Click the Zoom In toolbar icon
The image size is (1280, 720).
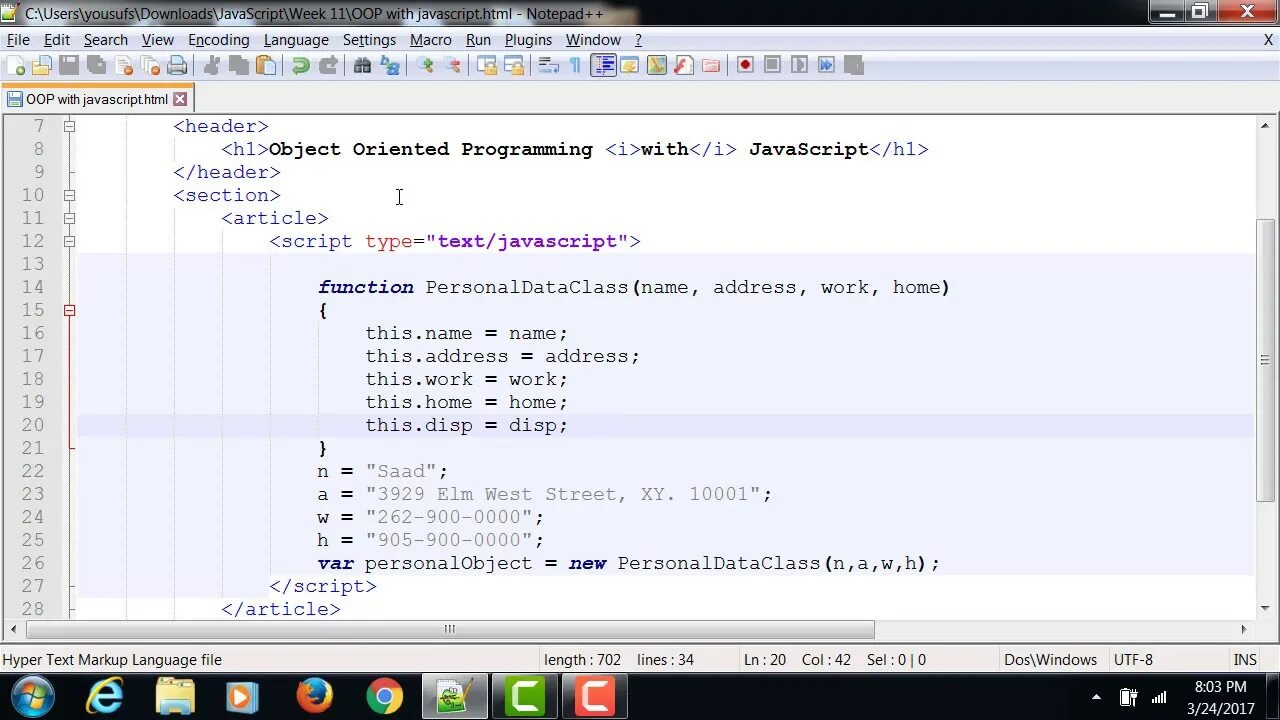coord(425,66)
